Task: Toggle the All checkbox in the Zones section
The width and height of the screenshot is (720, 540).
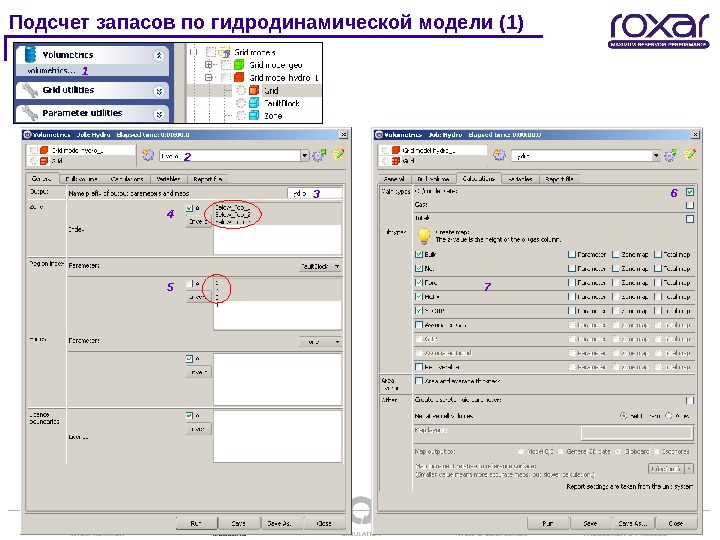Action: click(x=190, y=208)
